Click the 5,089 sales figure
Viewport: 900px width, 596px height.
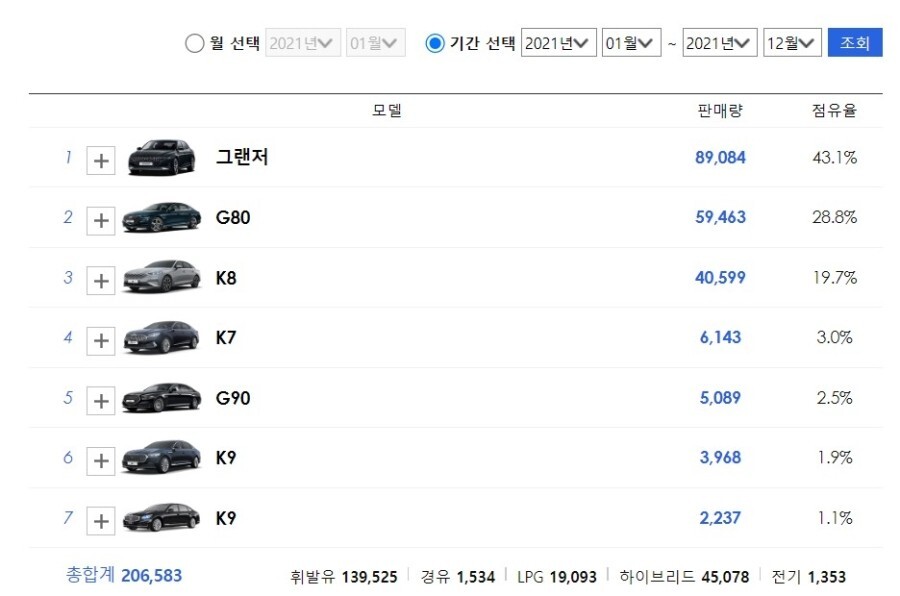tap(720, 397)
